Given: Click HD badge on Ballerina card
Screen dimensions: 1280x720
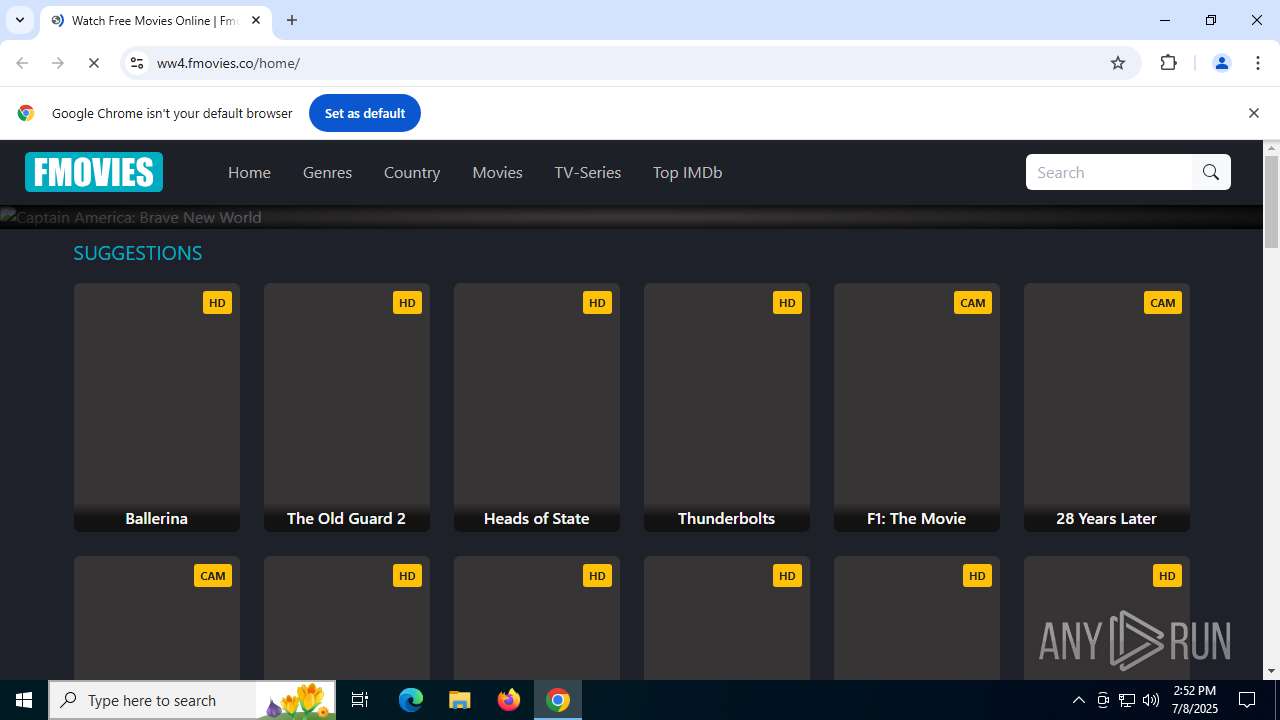Looking at the screenshot, I should click(x=217, y=302).
